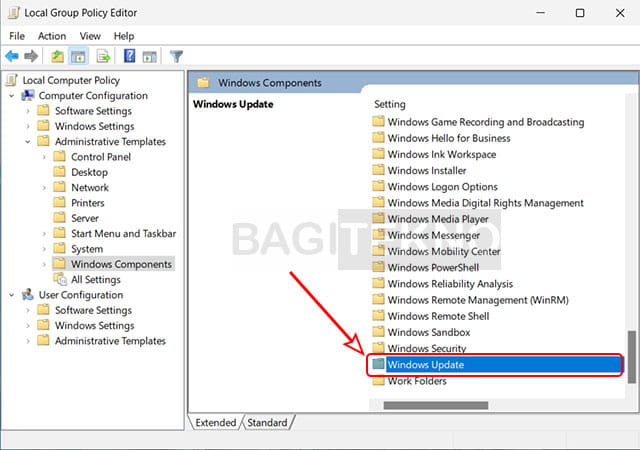Select Desktop in the tree
This screenshot has width=640, height=450.
(x=89, y=172)
